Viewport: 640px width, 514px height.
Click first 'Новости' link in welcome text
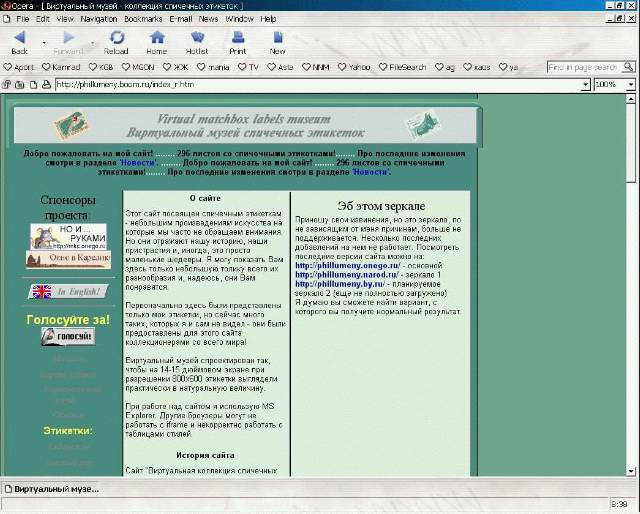138,162
